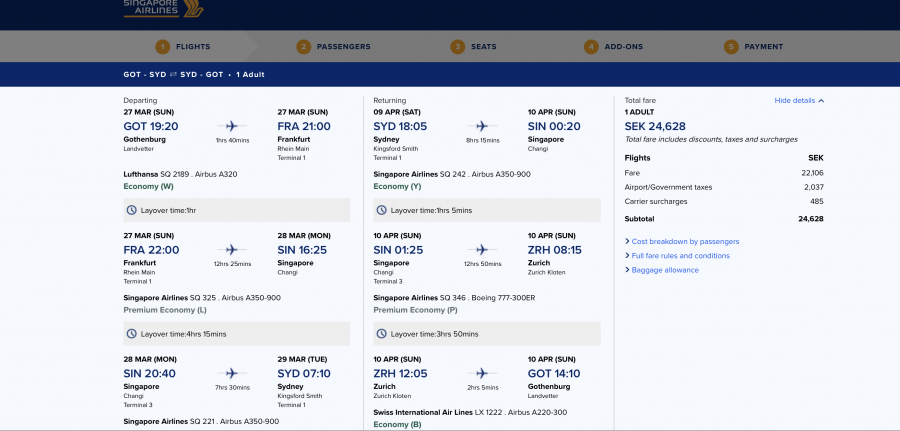Click the plane icon on SIN–ZRH flight
The height and width of the screenshot is (431, 900).
(483, 250)
